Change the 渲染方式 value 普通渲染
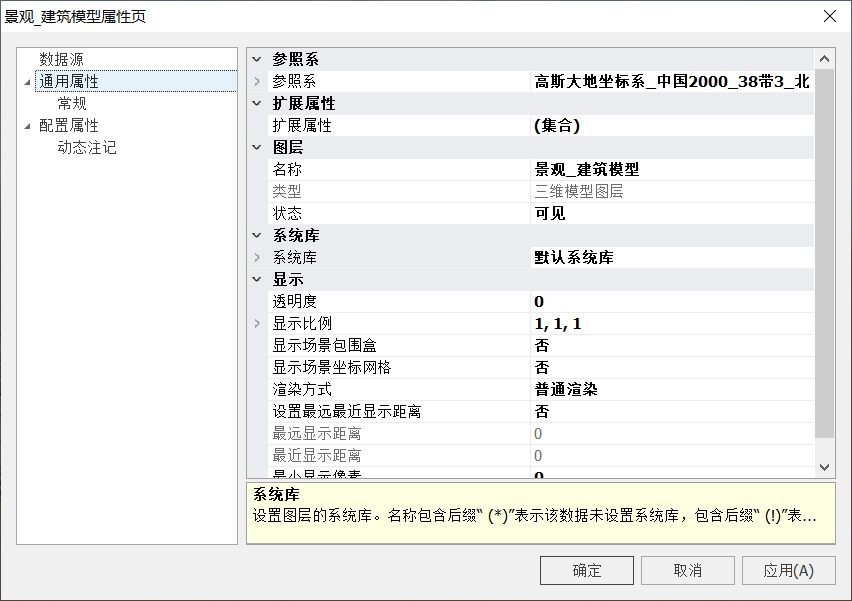Screen dimensions: 852x601 pos(670,390)
